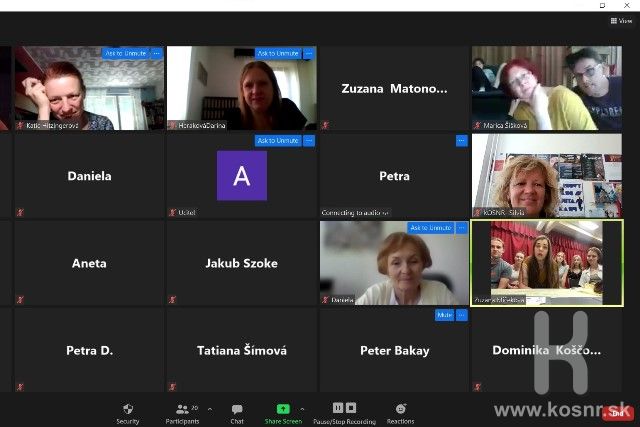Open the Reactions menu
Viewport: 640px width, 427px height.
click(x=401, y=412)
